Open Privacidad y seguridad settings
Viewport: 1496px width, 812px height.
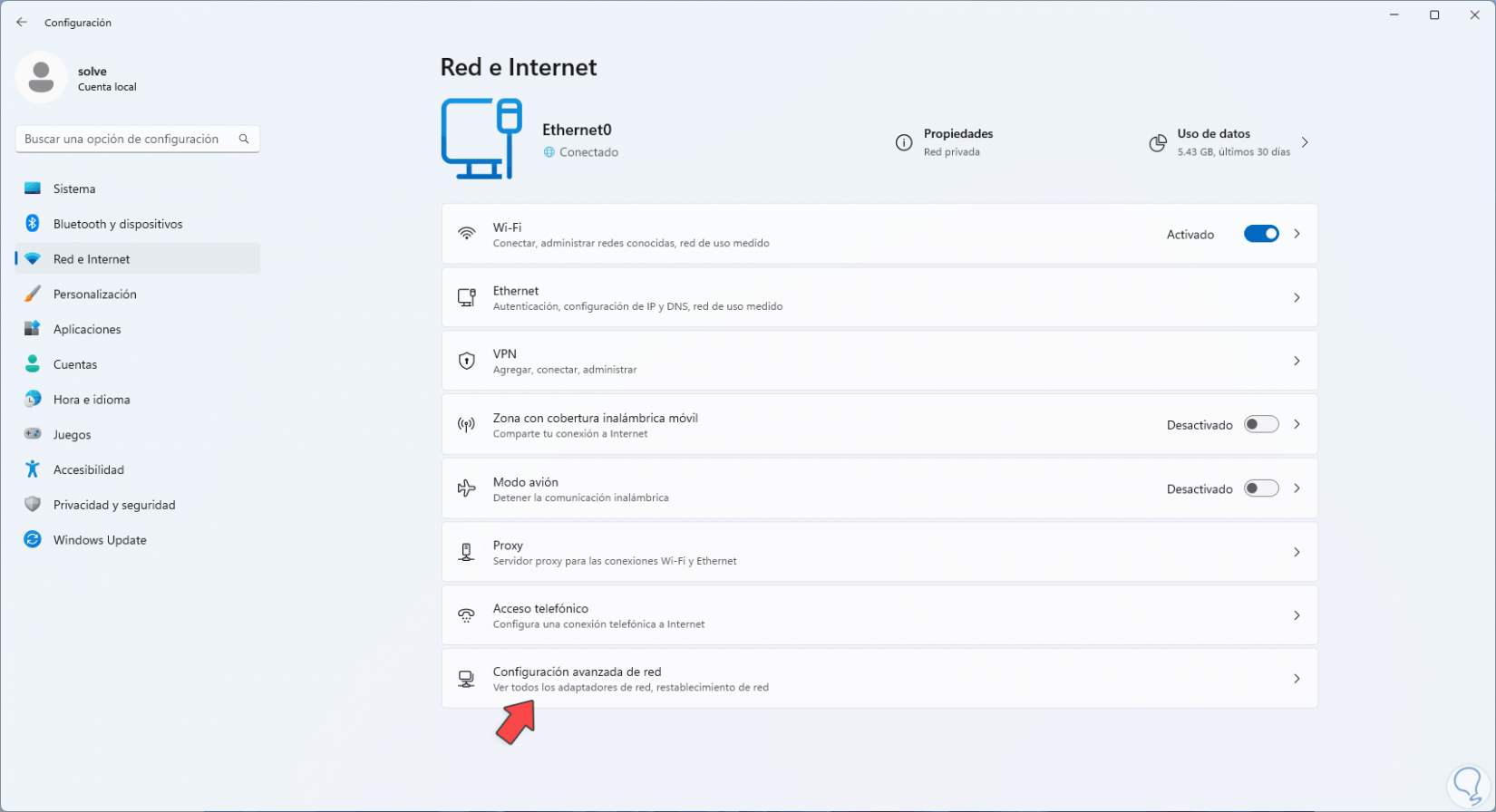tap(138, 505)
